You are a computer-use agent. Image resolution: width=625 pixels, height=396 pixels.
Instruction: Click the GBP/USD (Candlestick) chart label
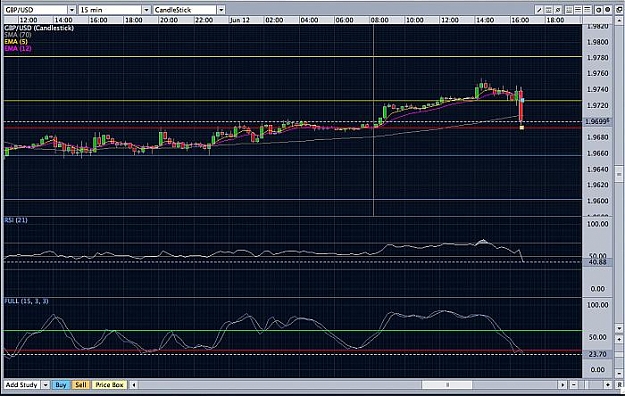[39, 28]
